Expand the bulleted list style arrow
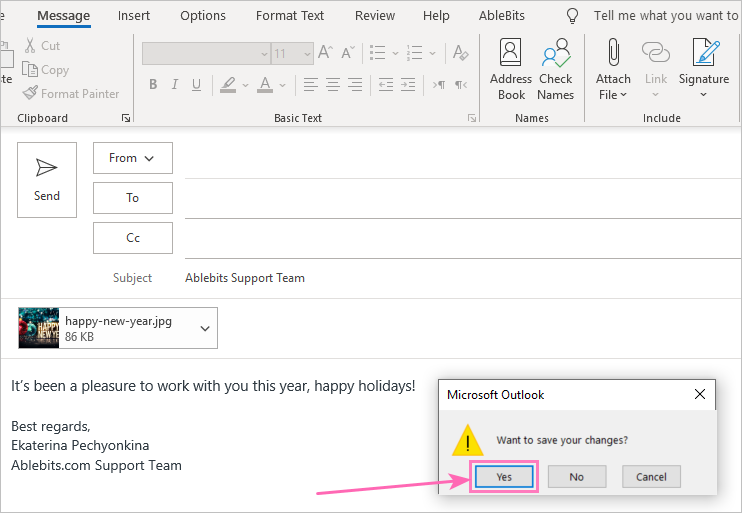 [x=396, y=53]
